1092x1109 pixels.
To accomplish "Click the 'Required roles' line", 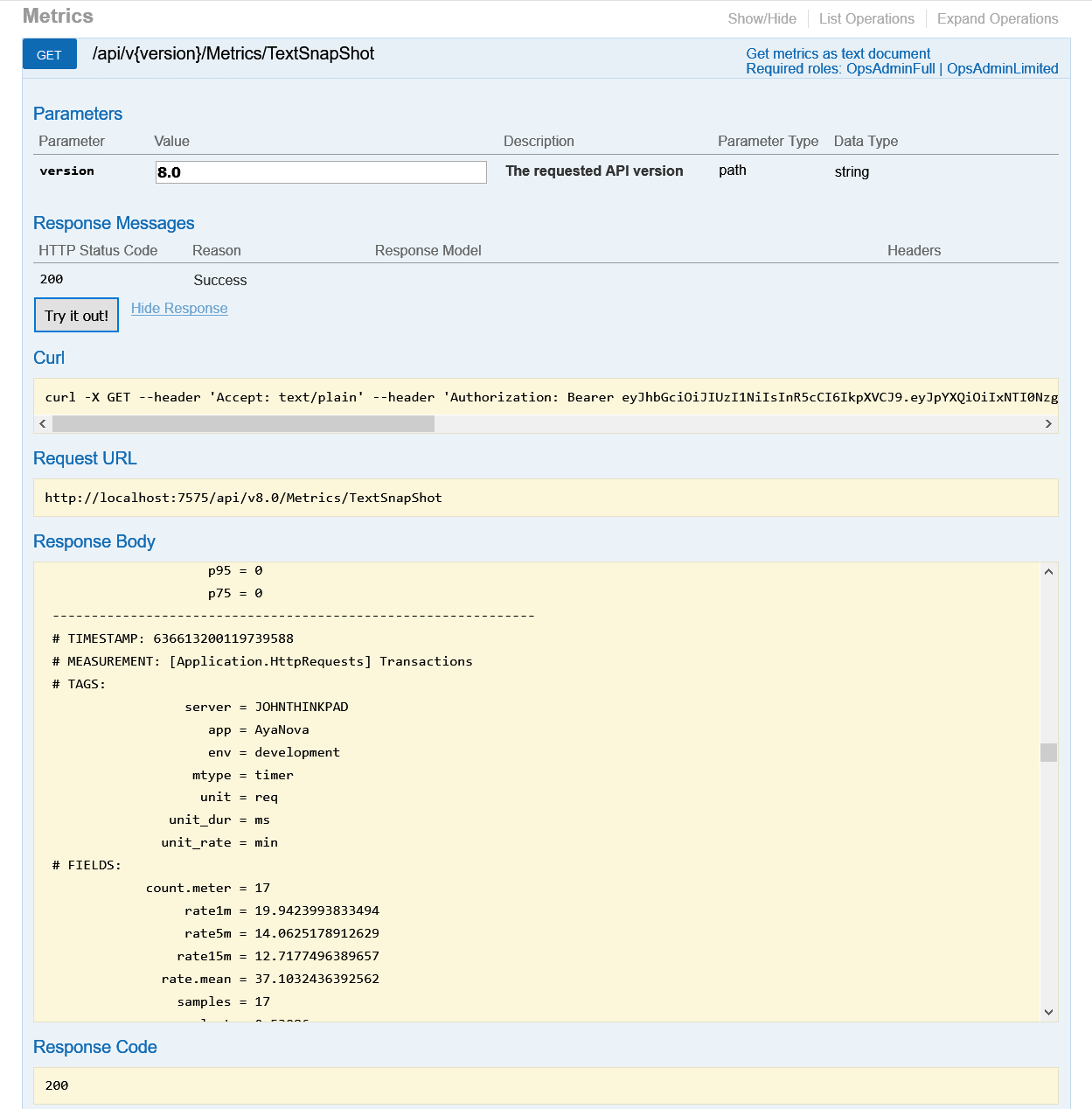I will click(902, 69).
